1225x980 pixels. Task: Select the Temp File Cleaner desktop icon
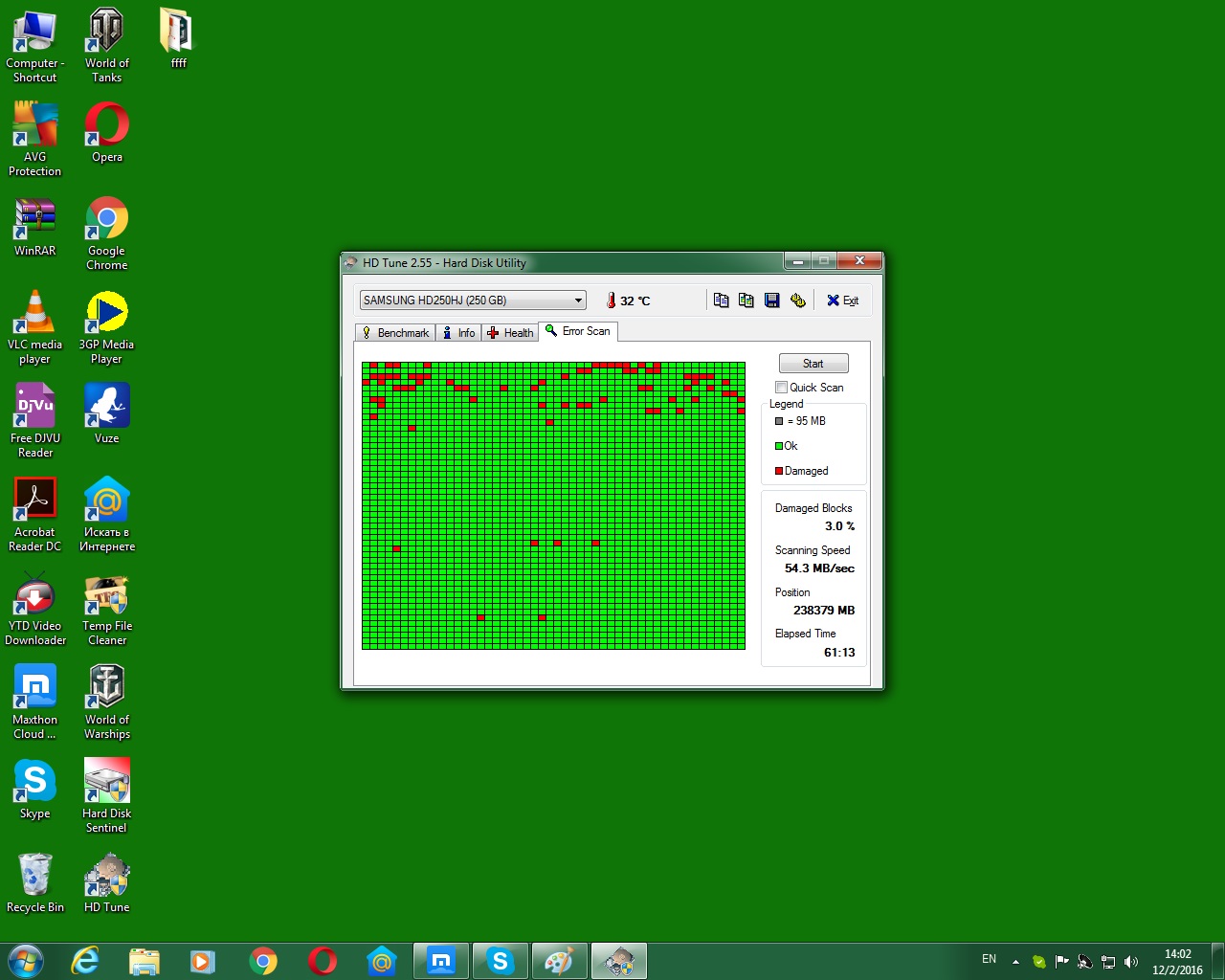106,607
